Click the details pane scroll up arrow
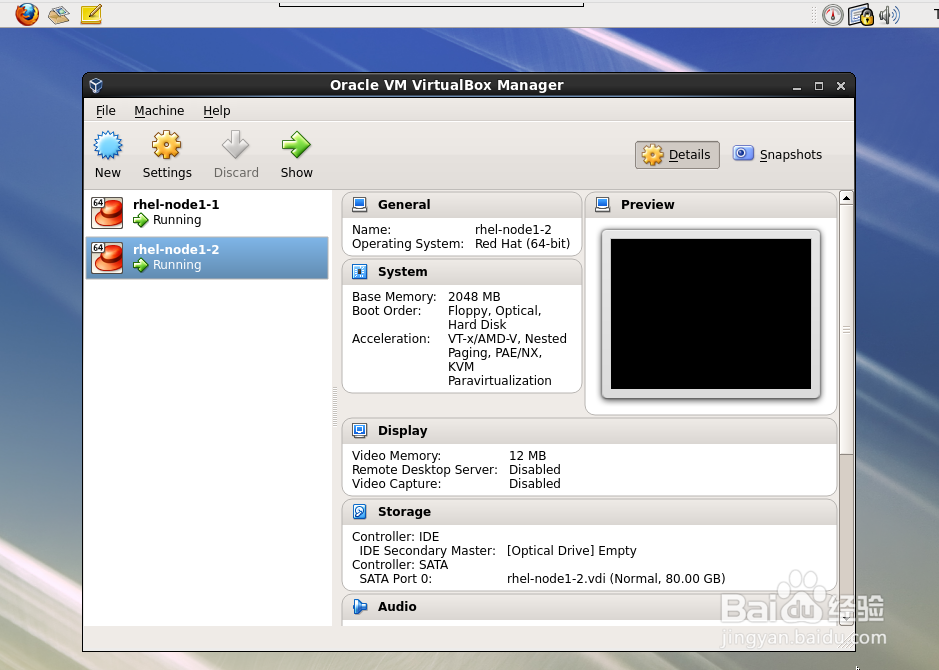 tap(846, 198)
